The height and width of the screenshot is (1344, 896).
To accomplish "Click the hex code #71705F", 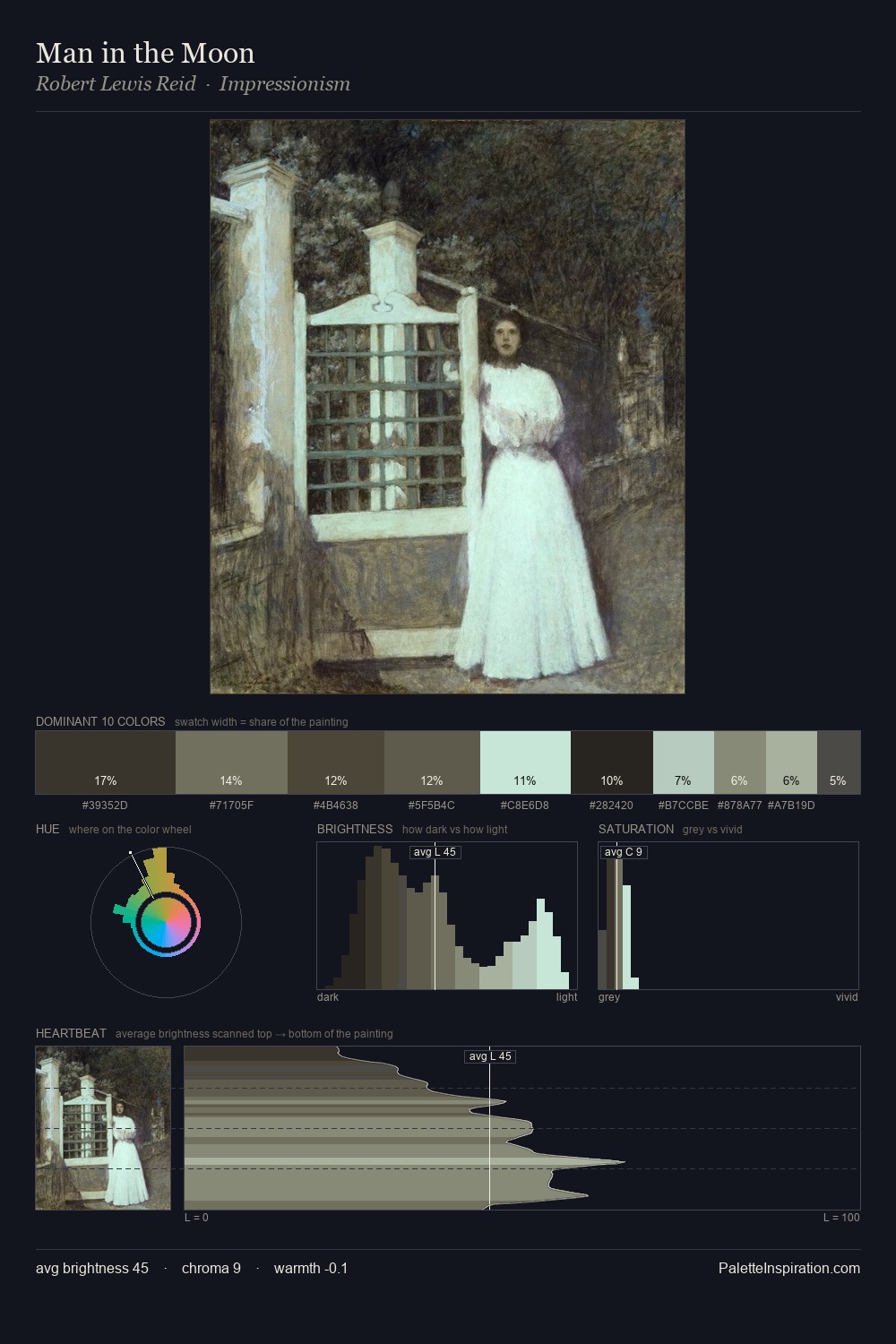I will 231,806.
